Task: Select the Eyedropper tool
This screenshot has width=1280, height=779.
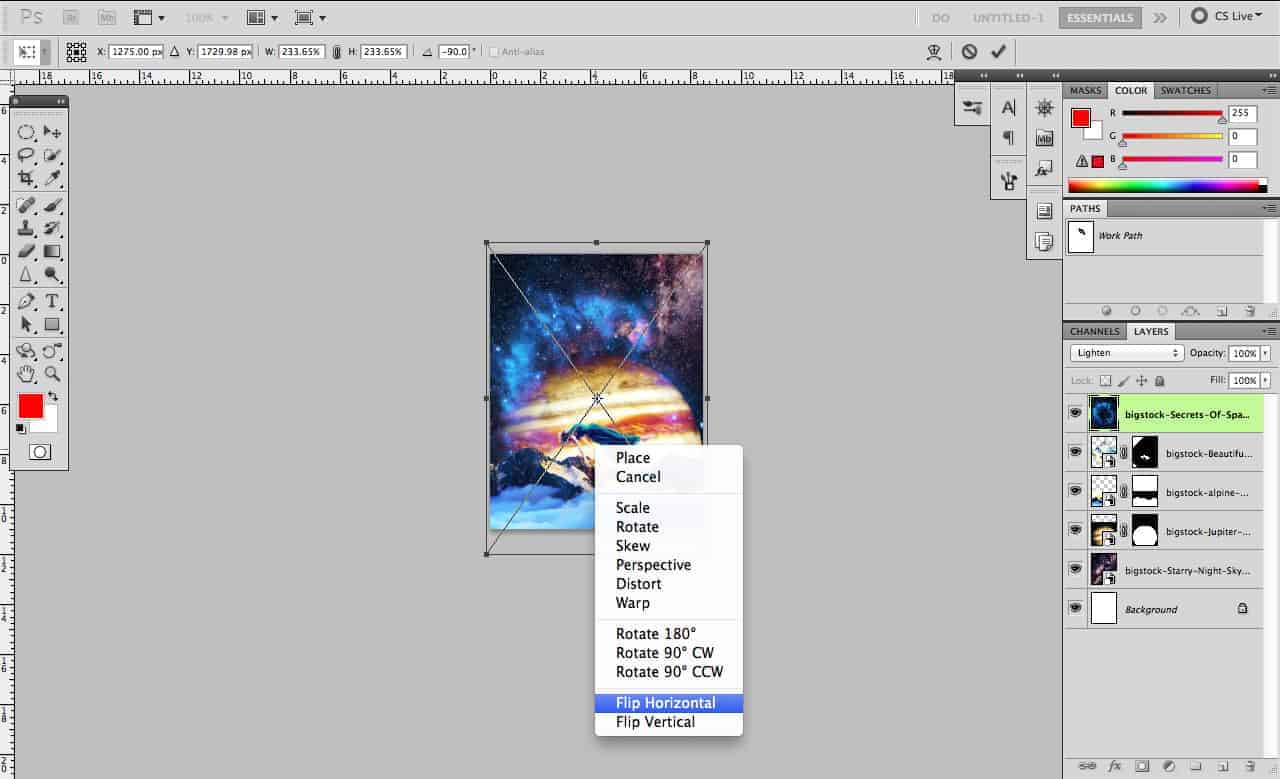Action: point(53,178)
